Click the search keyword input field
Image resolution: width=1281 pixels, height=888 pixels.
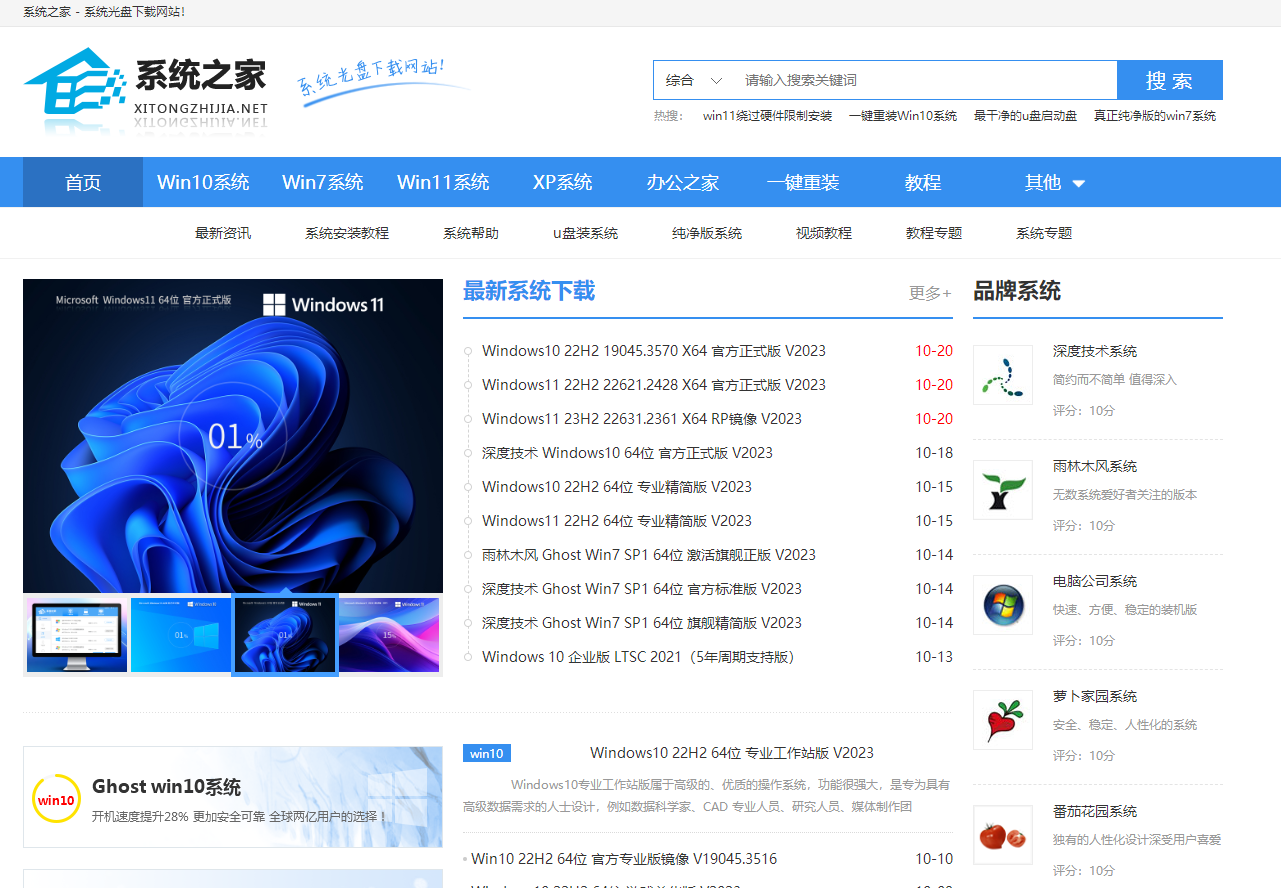(x=900, y=80)
